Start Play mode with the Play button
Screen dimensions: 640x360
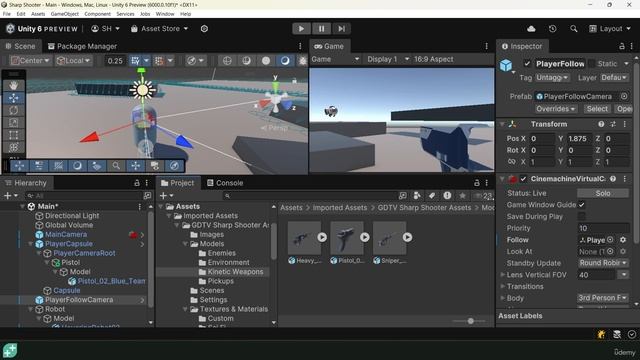[301, 29]
